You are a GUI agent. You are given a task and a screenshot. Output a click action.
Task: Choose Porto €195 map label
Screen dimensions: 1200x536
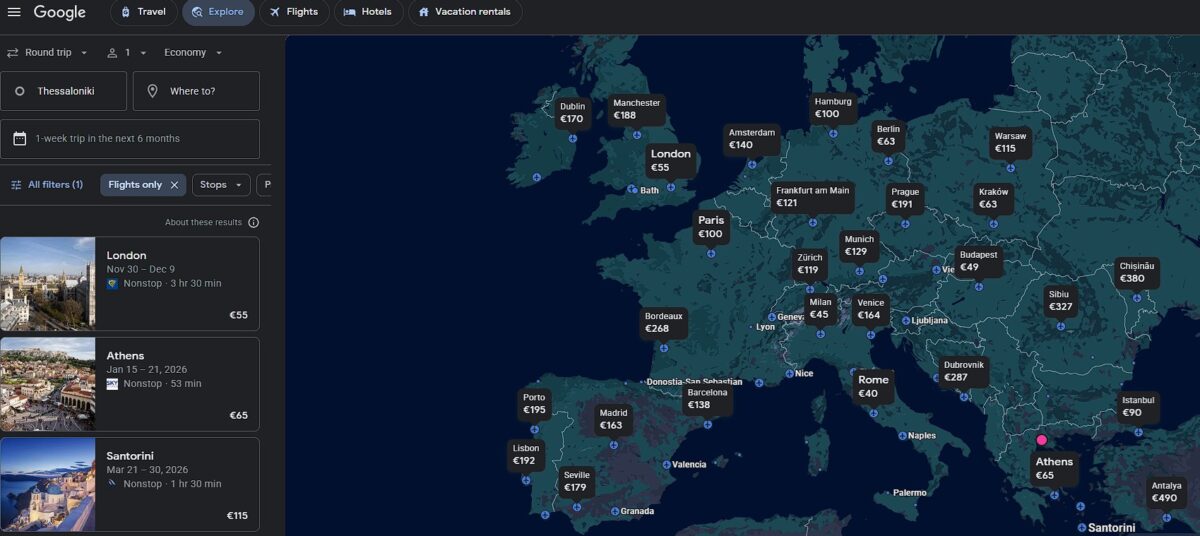[534, 404]
